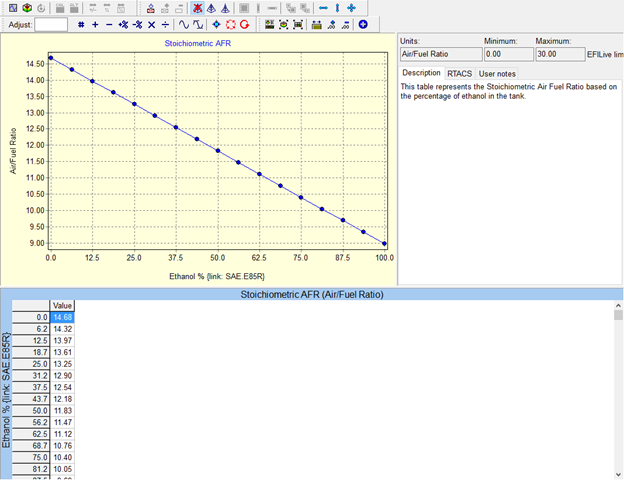Click the smooth curve wave icon

pyautogui.click(x=184, y=23)
